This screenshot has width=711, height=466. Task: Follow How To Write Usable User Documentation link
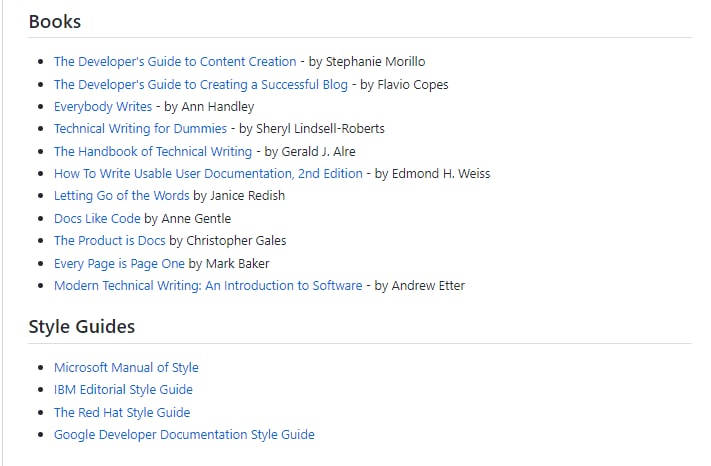(208, 174)
